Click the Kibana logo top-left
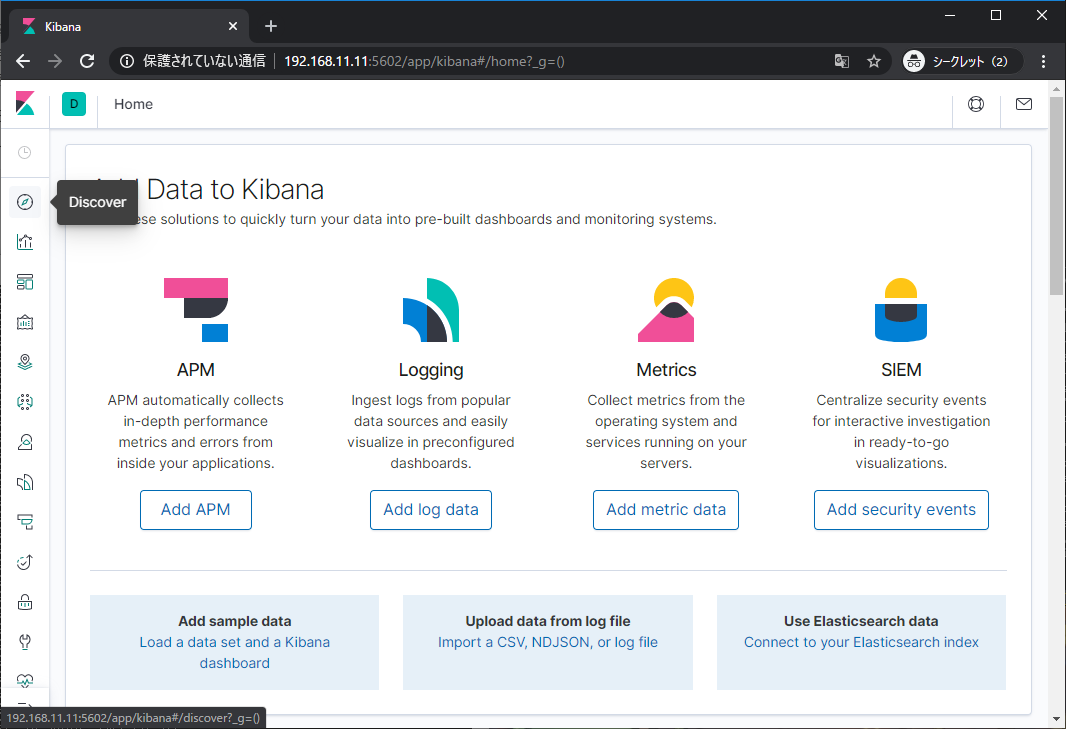1066x729 pixels. pos(24,103)
